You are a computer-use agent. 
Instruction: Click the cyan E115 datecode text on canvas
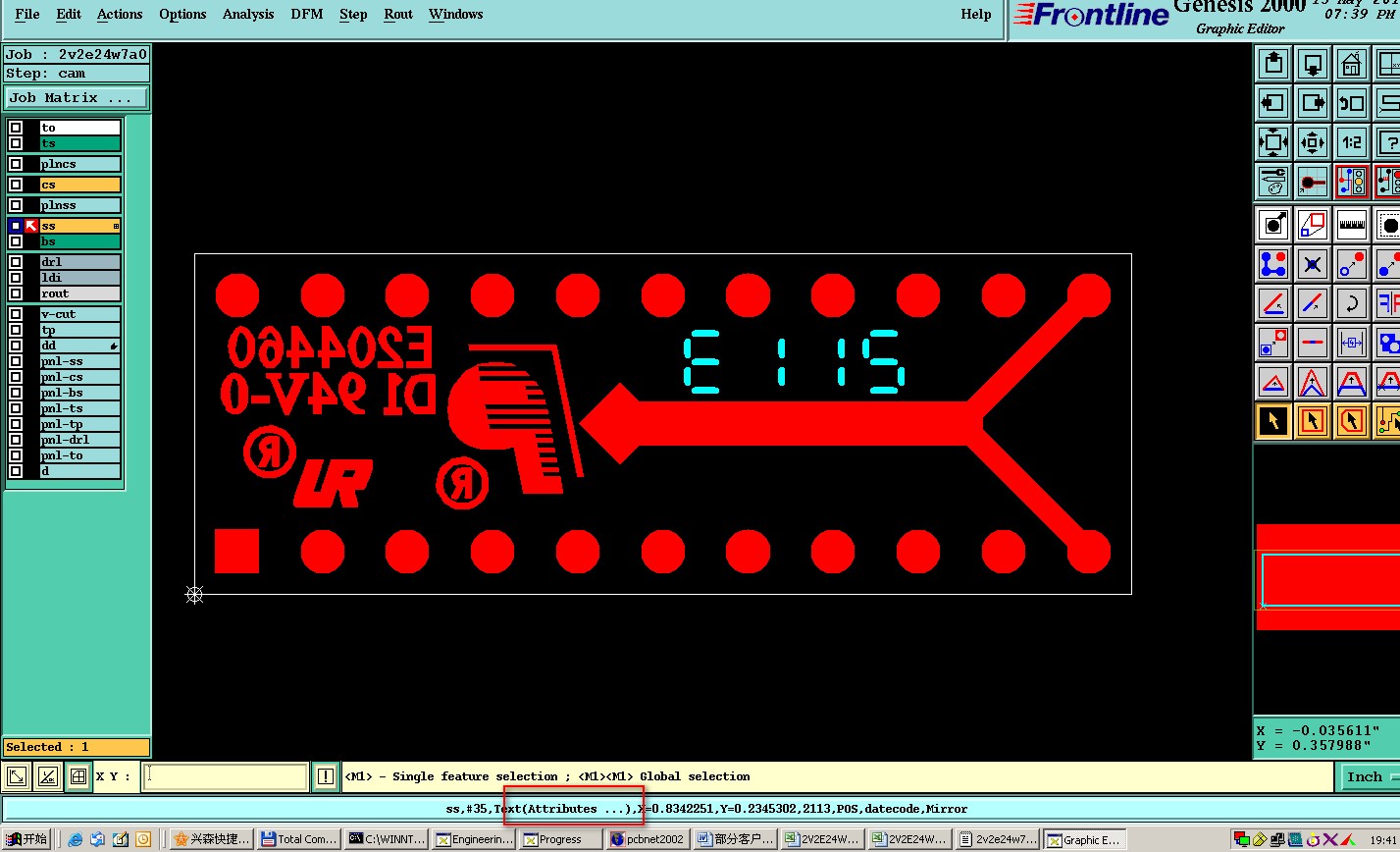tap(792, 362)
